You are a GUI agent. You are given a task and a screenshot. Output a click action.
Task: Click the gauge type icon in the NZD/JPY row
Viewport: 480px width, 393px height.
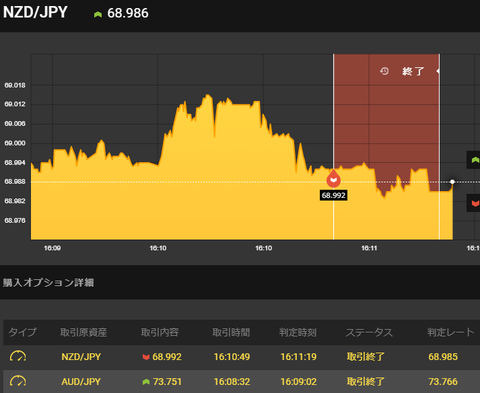(18, 356)
